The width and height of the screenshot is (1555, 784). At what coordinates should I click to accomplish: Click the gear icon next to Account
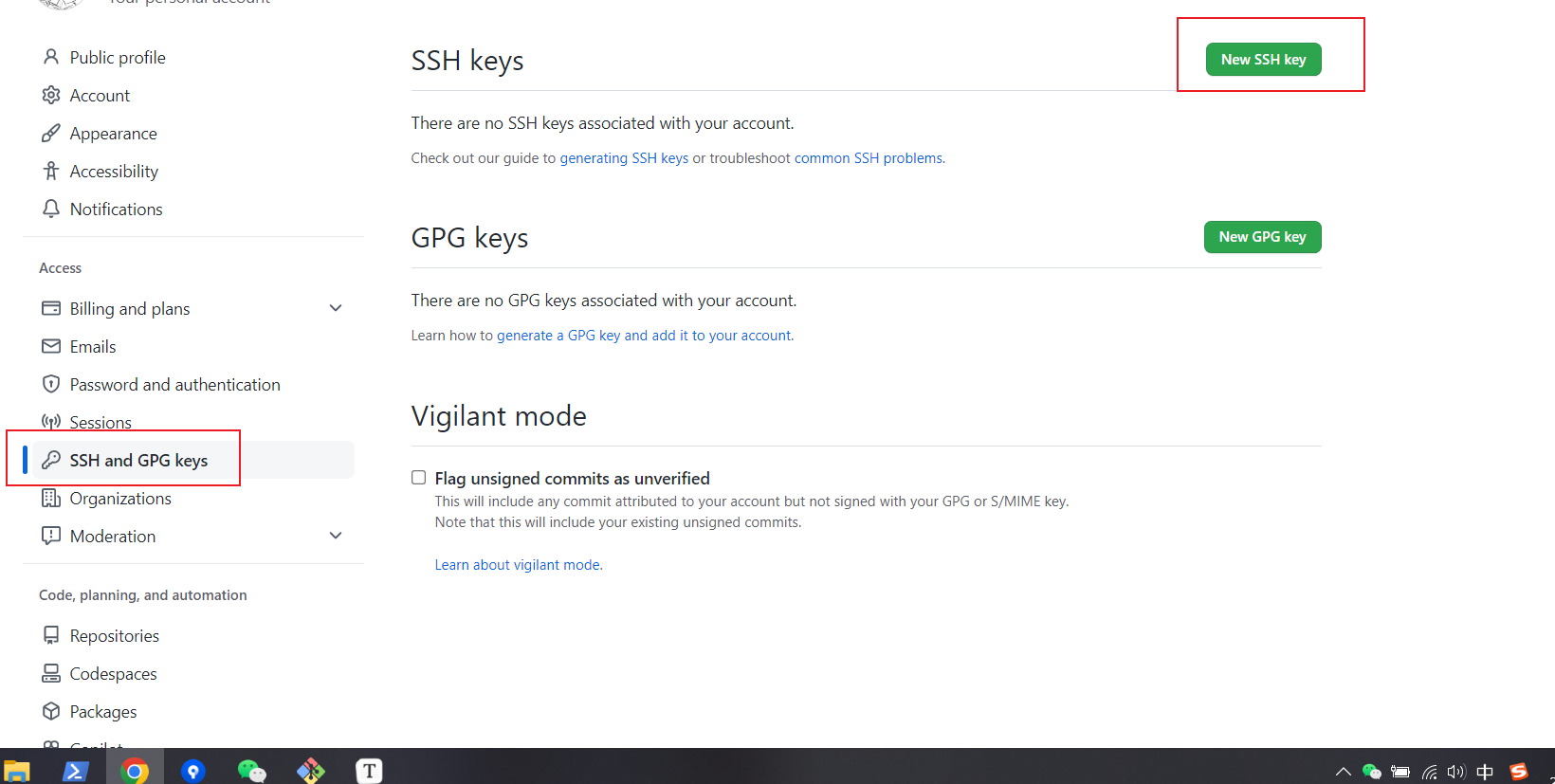51,95
